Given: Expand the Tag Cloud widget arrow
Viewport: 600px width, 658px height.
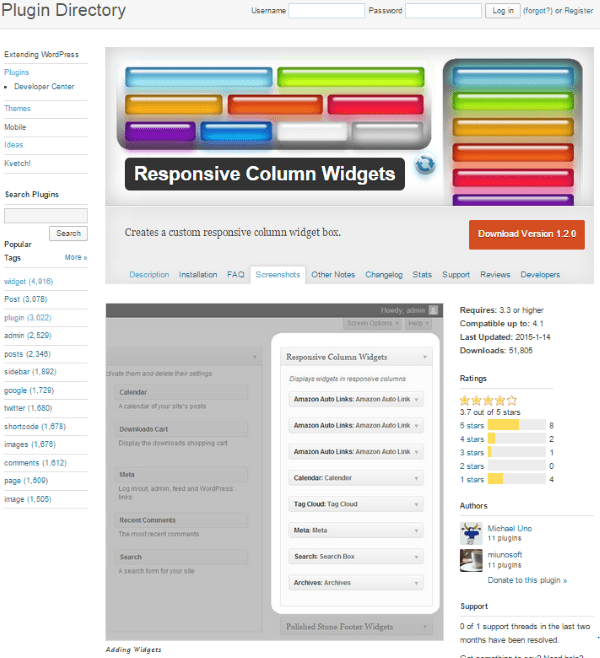Looking at the screenshot, I should (415, 504).
